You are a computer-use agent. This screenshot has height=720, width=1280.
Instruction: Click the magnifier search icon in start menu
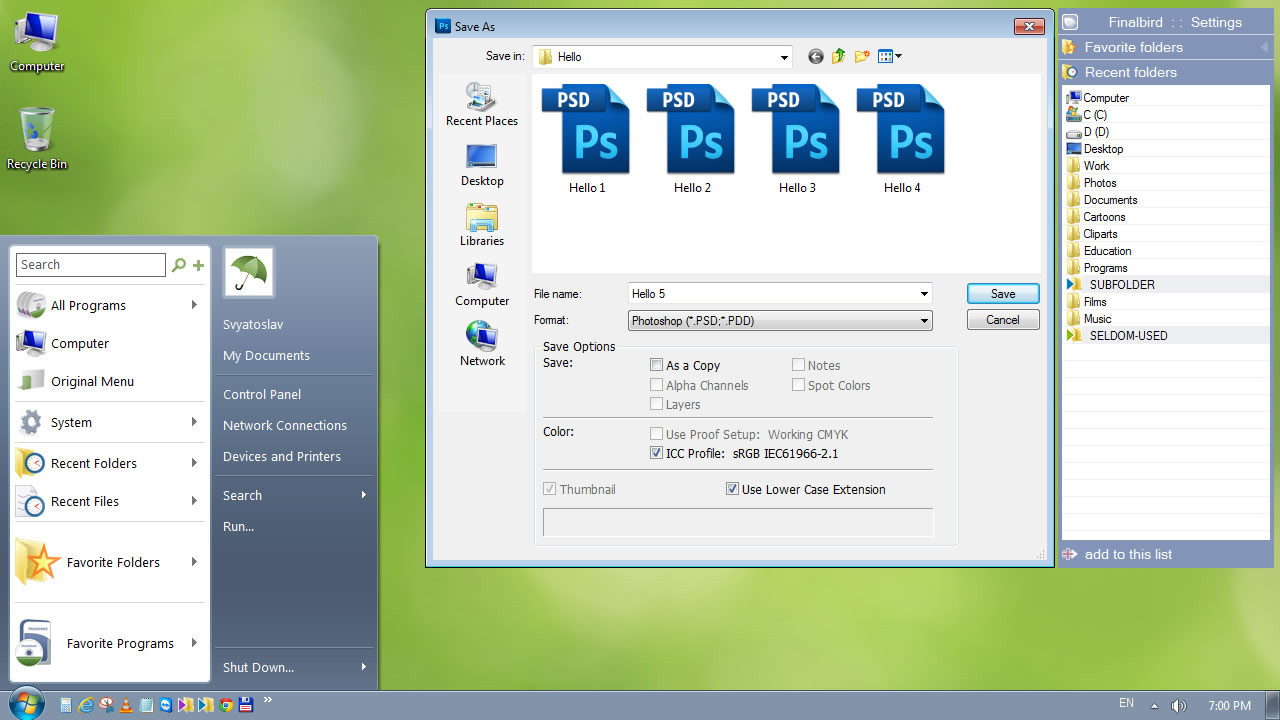[x=179, y=265]
